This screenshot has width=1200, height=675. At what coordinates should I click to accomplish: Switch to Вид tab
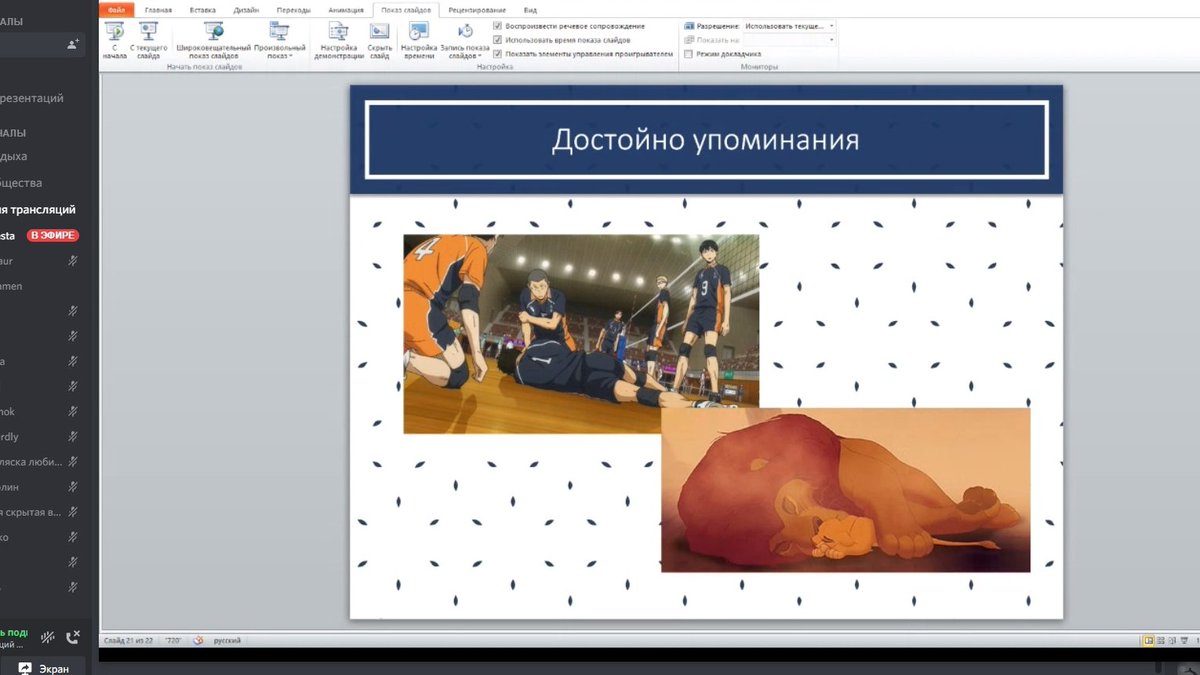(x=530, y=10)
